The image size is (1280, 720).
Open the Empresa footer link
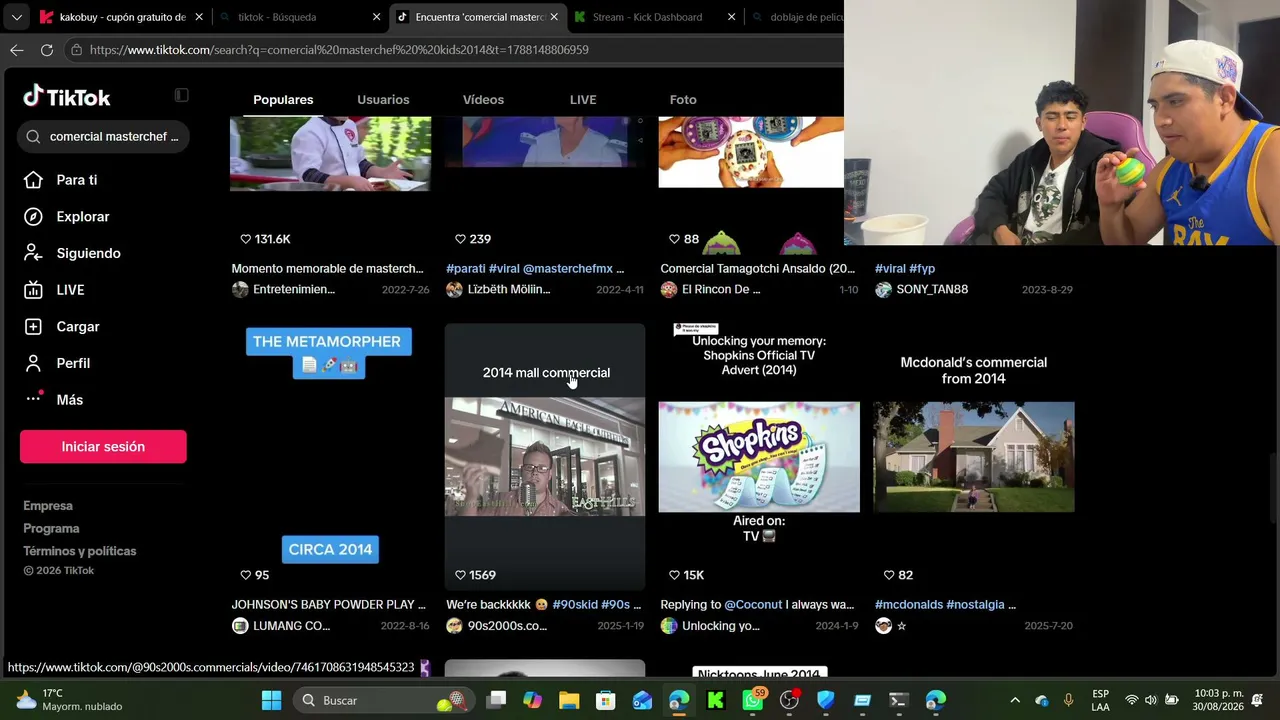click(48, 506)
